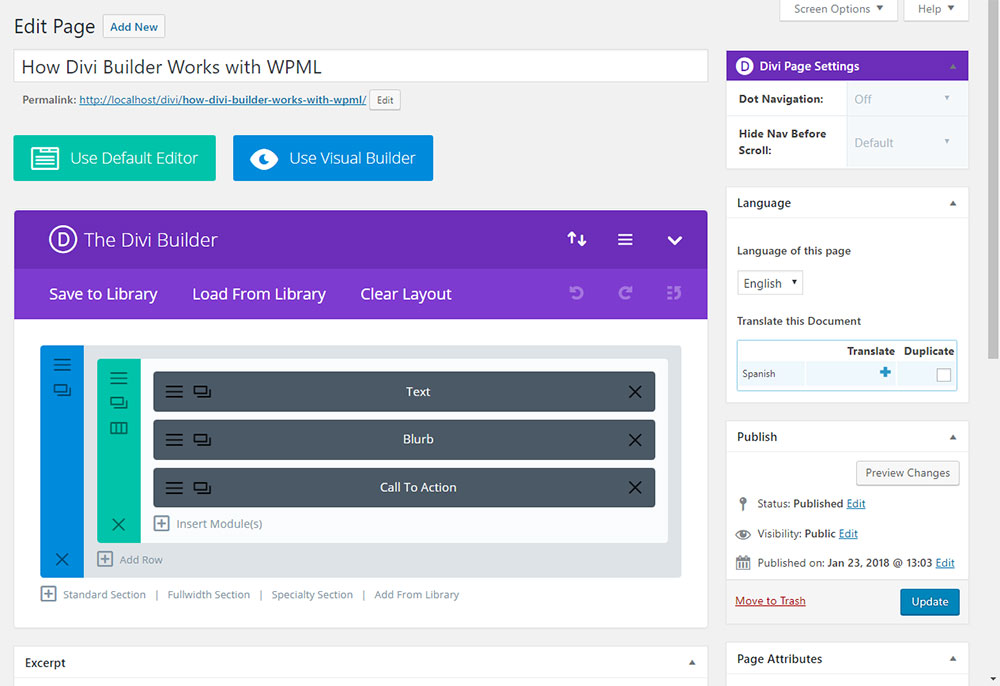Collapse the Divi Page Settings panel

pyautogui.click(x=953, y=66)
